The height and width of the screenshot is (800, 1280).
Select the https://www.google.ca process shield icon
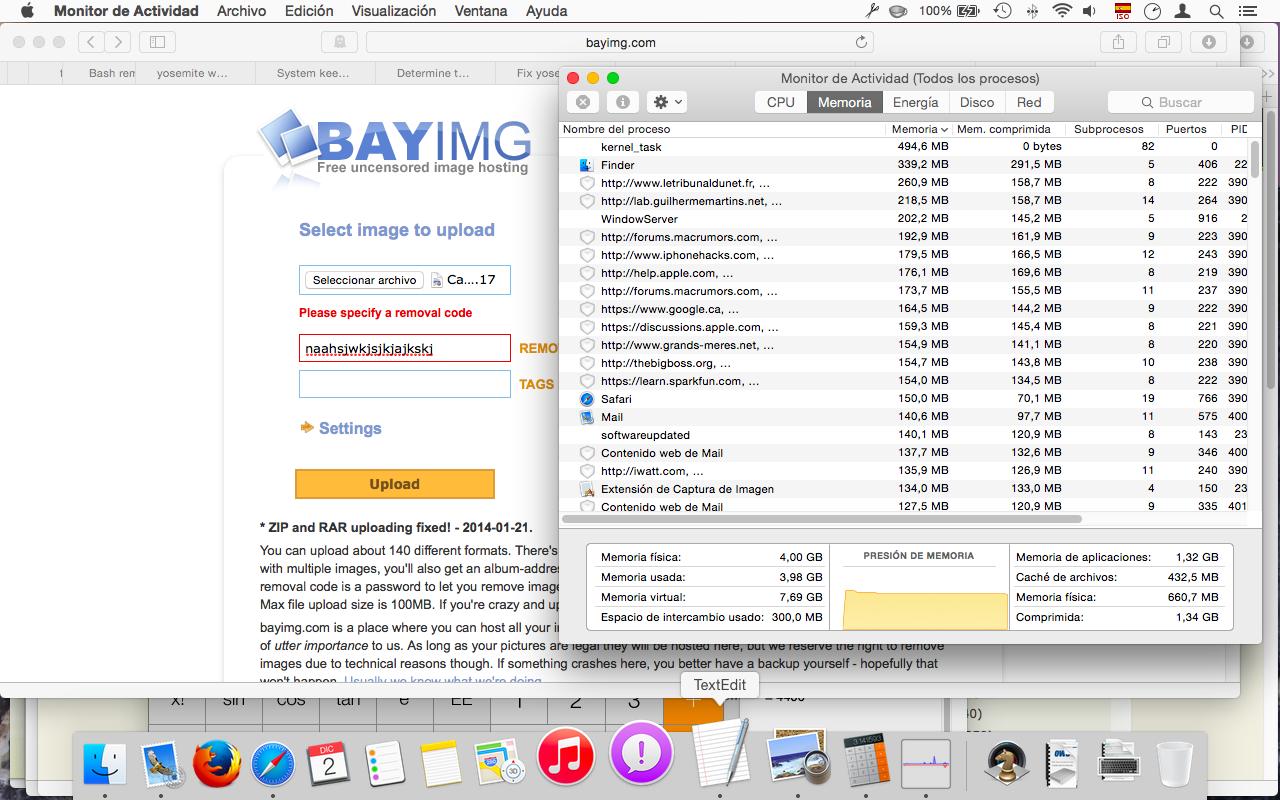click(x=587, y=309)
